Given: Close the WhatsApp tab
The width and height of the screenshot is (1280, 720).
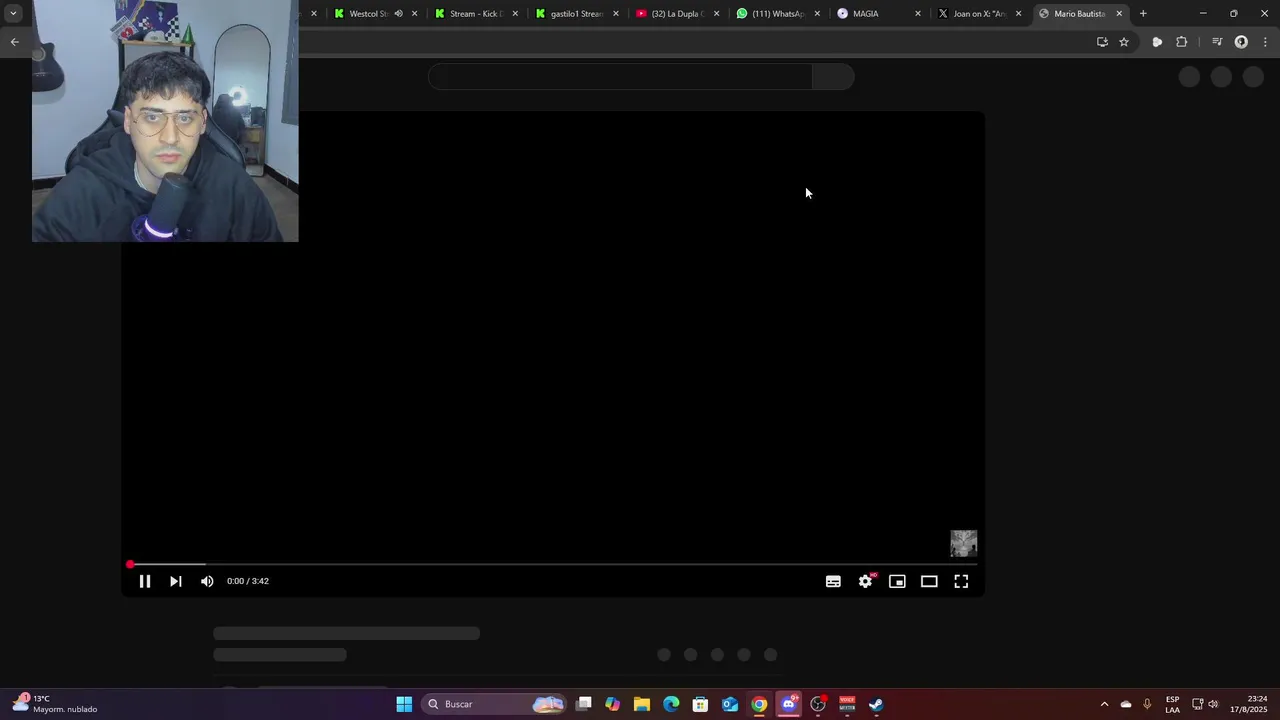Looking at the screenshot, I should 817,14.
